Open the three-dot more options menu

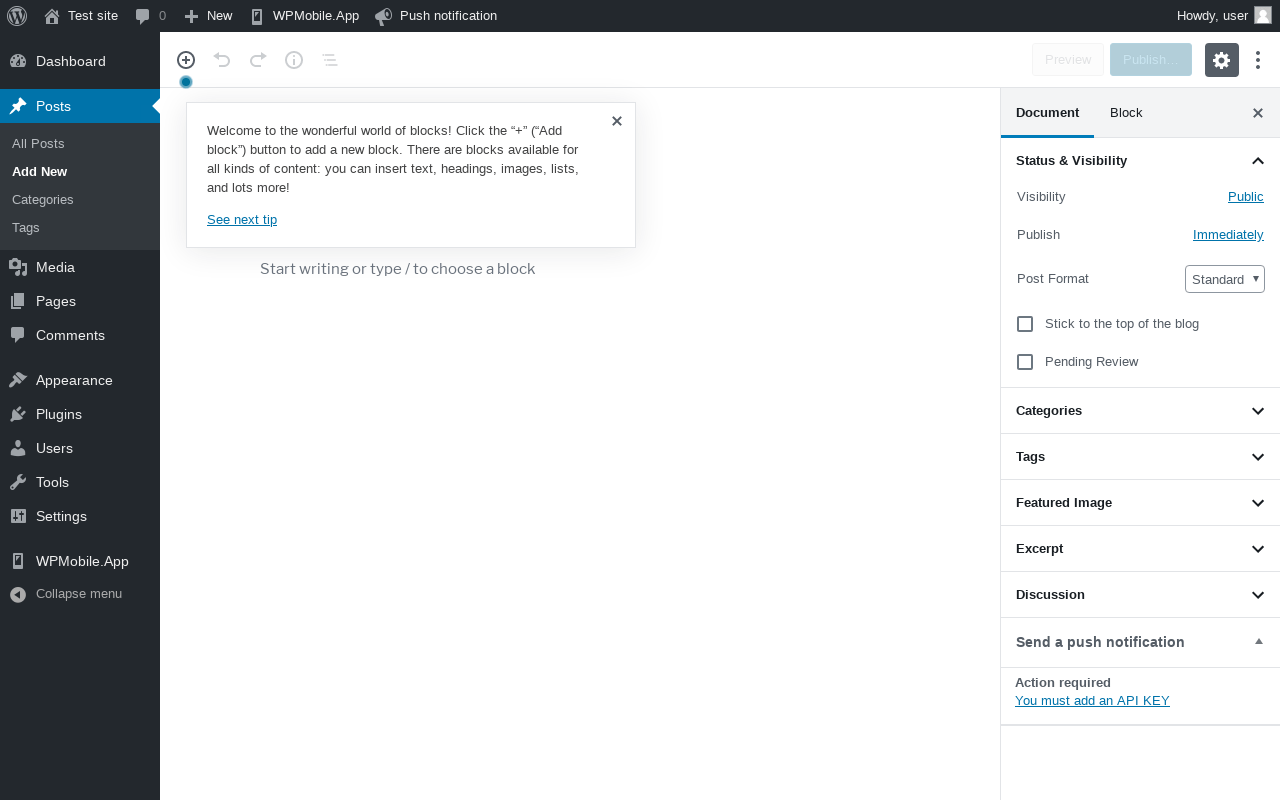[x=1258, y=60]
